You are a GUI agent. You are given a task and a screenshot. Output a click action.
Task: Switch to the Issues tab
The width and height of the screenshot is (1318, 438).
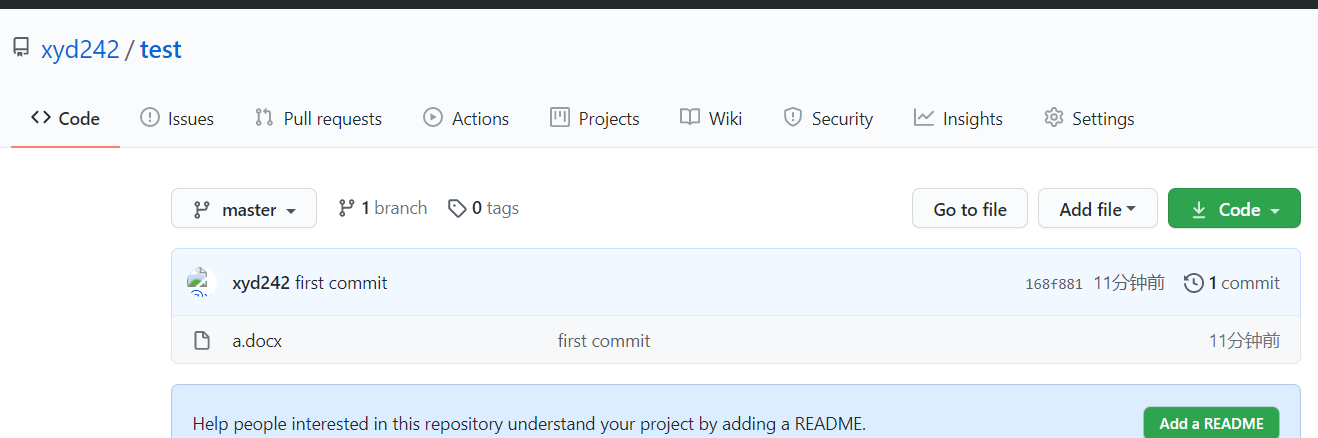coord(177,118)
